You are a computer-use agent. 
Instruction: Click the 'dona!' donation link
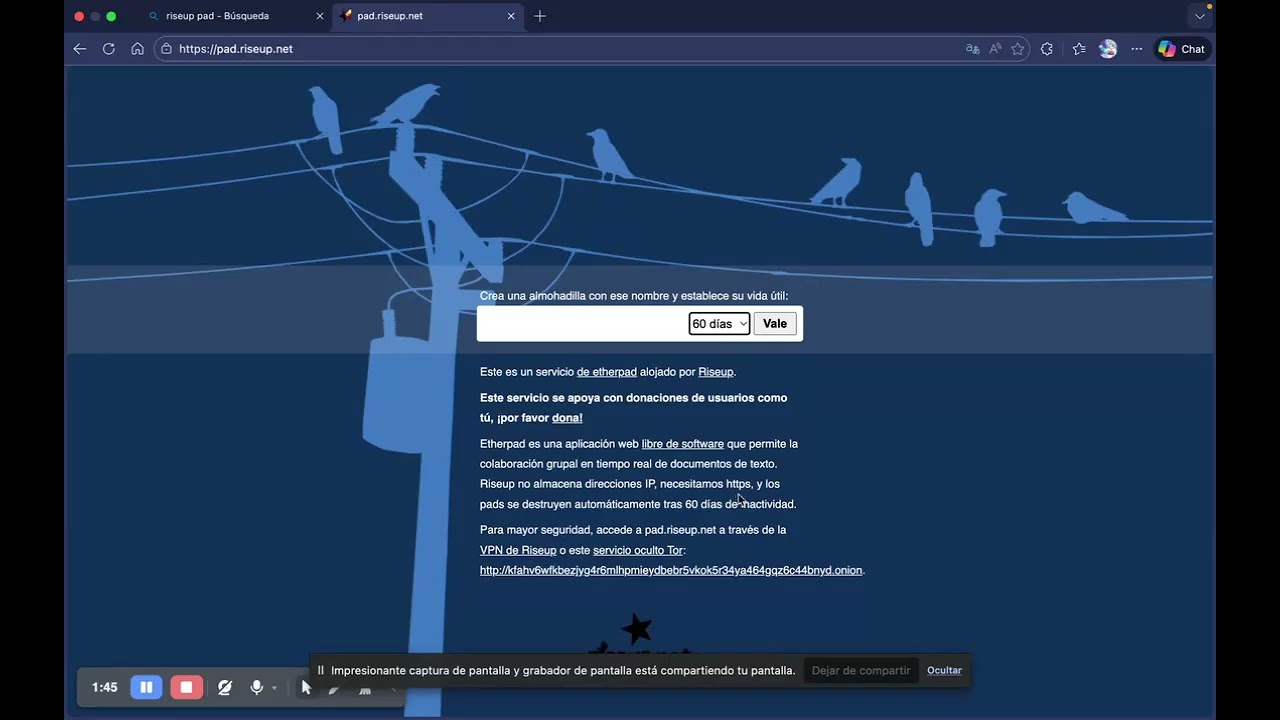[567, 418]
